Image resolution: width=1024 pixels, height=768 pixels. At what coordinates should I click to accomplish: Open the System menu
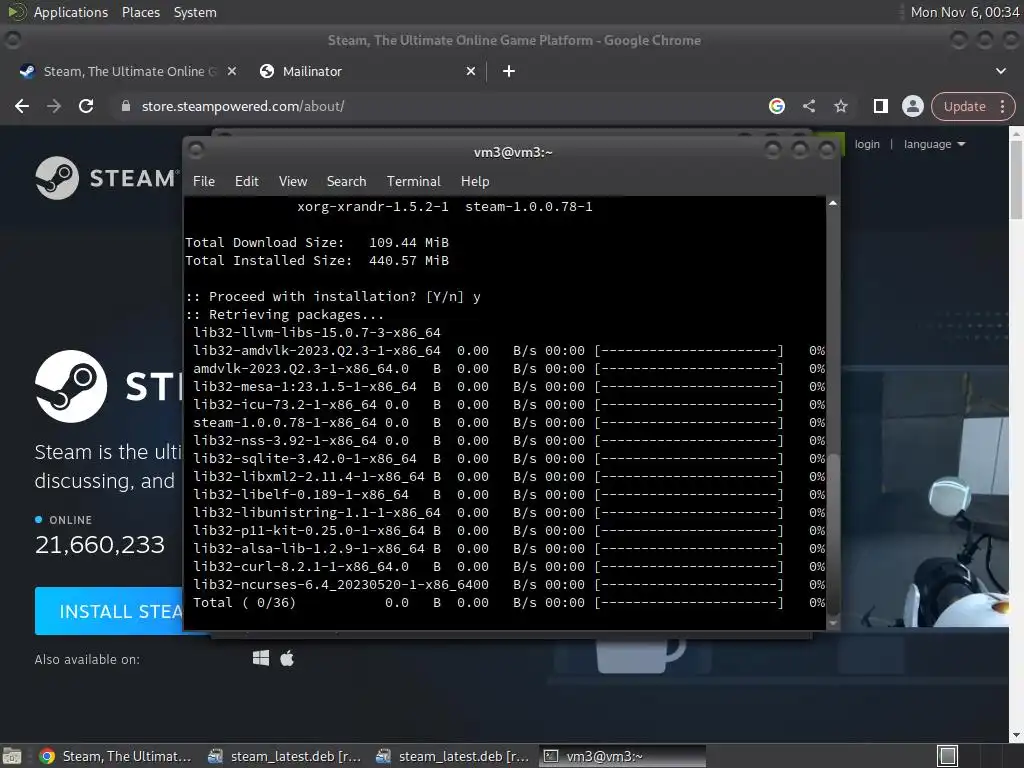(x=195, y=12)
